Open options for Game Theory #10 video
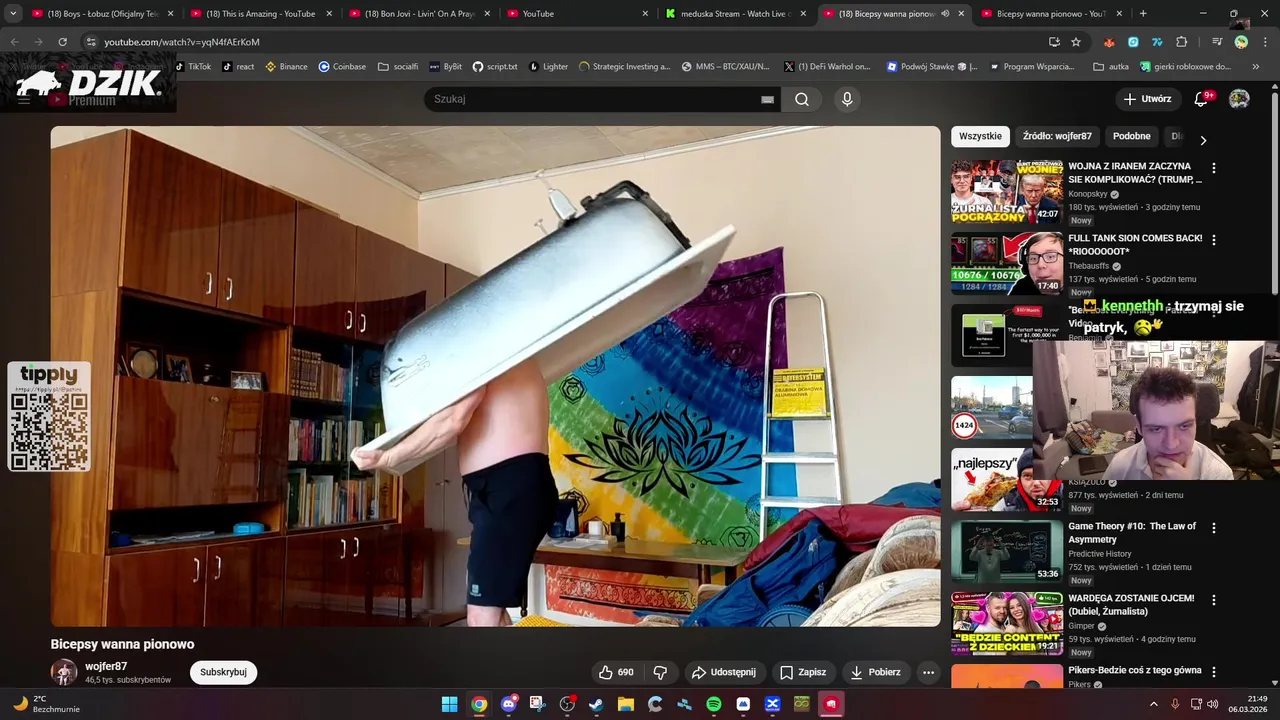Viewport: 1280px width, 720px height. tap(1214, 528)
